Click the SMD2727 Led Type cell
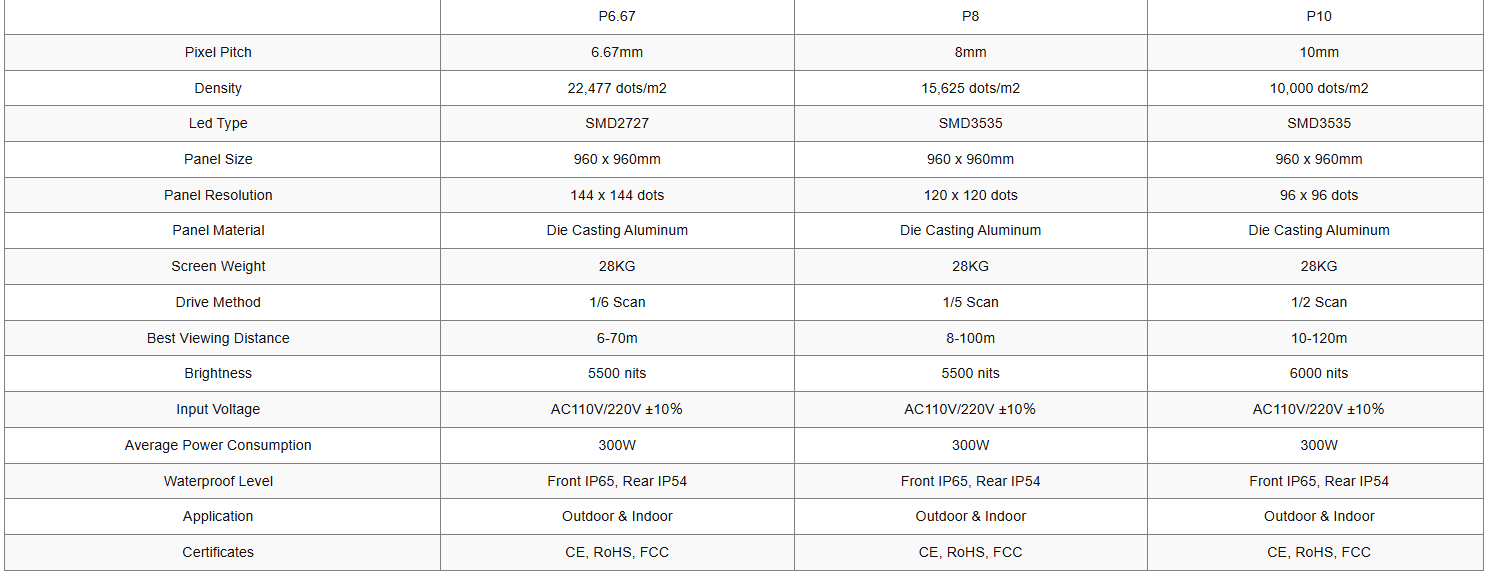The width and height of the screenshot is (1489, 581). tap(617, 124)
